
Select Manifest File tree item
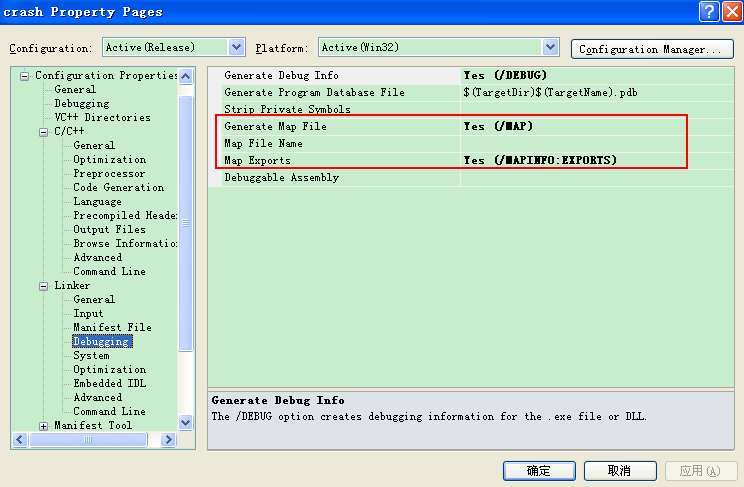[112, 328]
